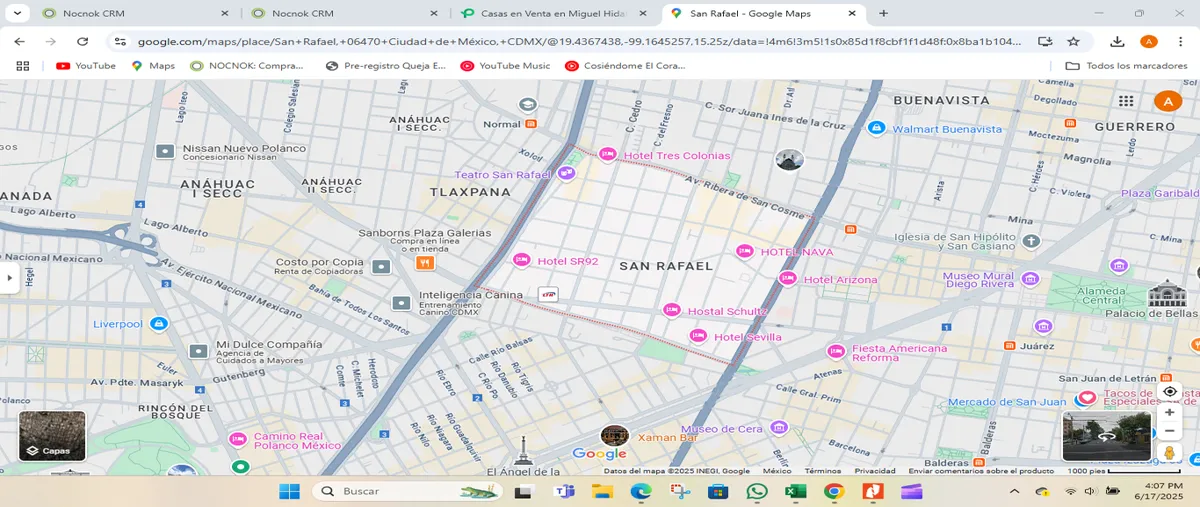Open the Capas layers thumbnail
The width and height of the screenshot is (1200, 507).
click(x=52, y=436)
